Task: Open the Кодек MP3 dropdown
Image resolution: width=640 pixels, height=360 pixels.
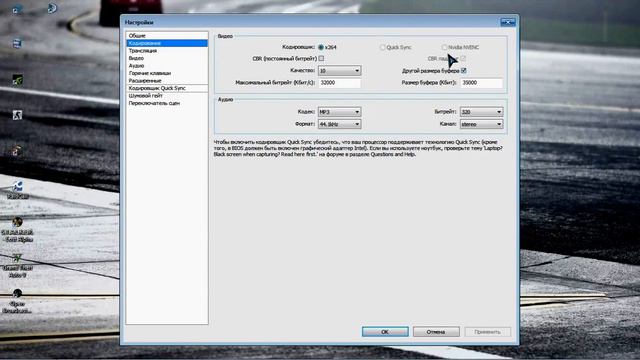Action: pyautogui.click(x=339, y=112)
